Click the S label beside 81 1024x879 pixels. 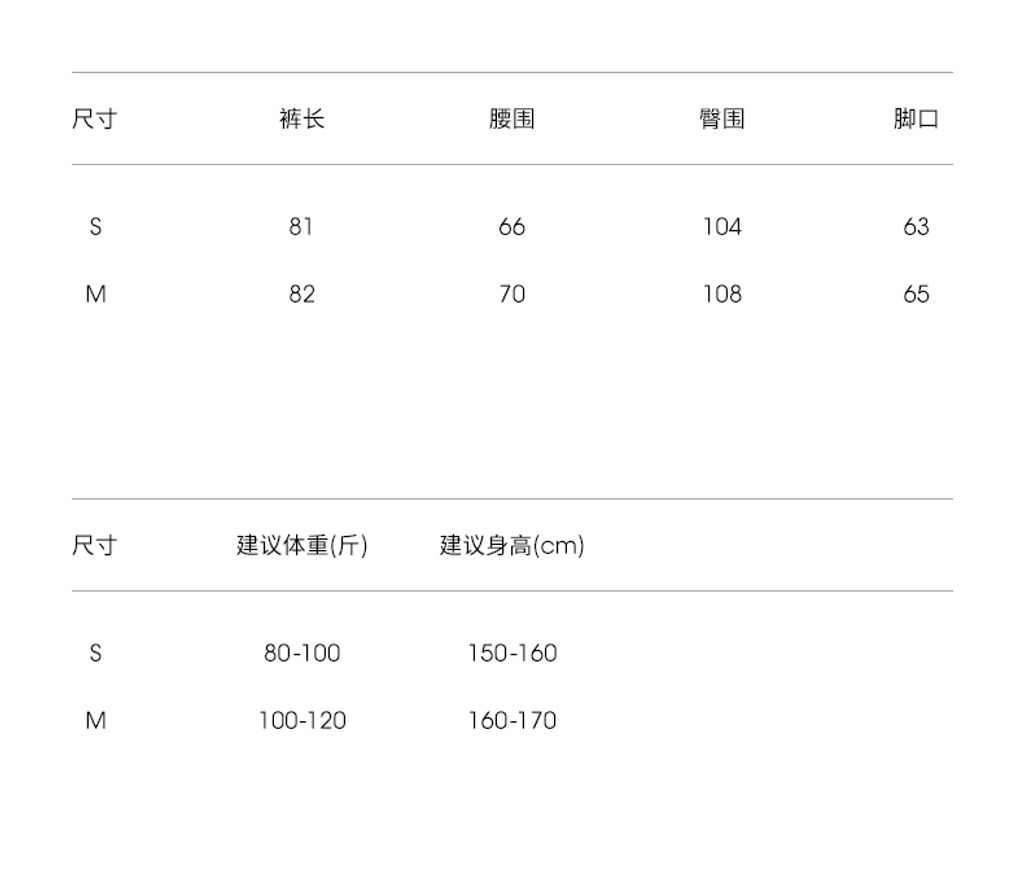(95, 227)
